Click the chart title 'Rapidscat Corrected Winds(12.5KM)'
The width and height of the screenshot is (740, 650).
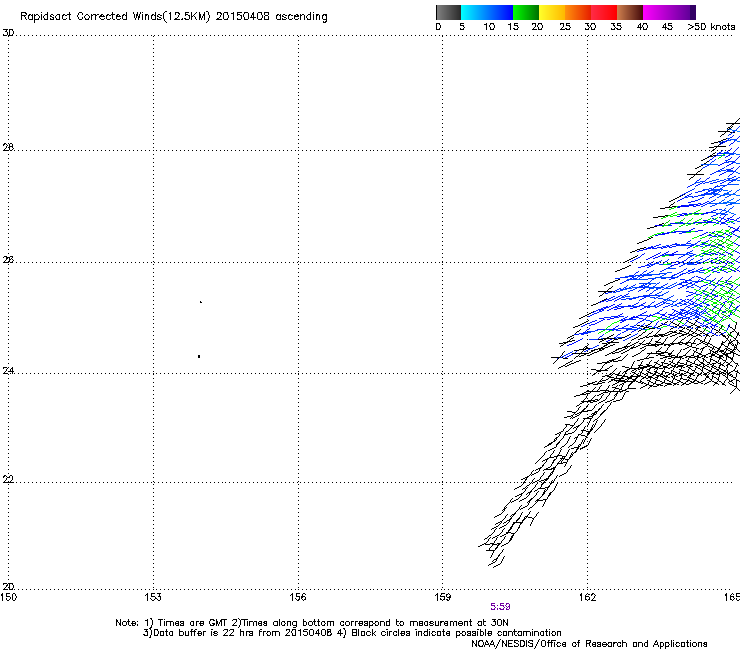115,17
